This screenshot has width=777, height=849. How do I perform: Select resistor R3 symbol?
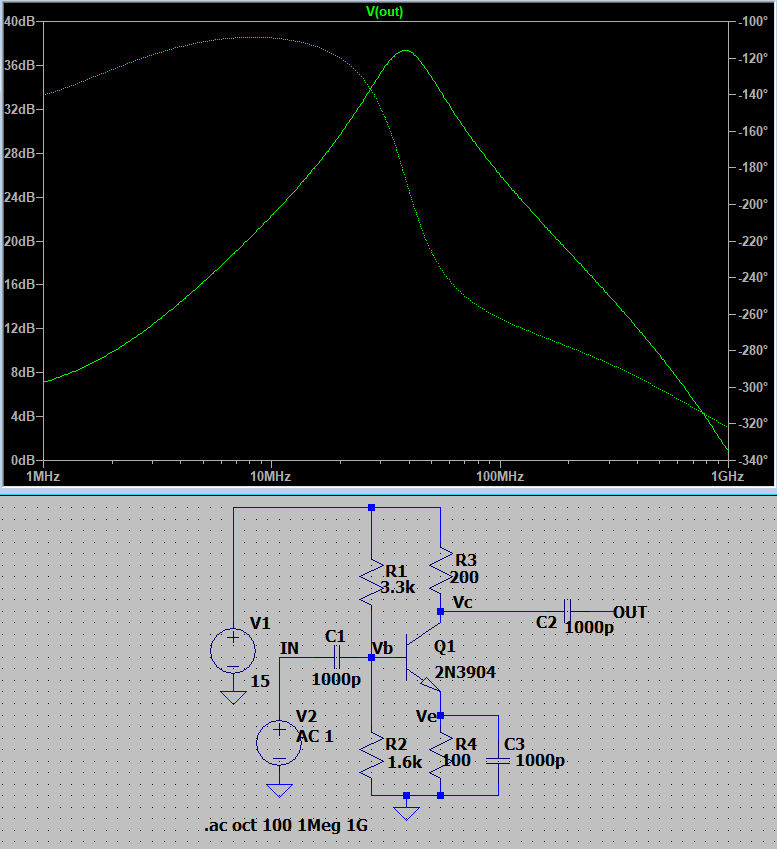[x=440, y=572]
